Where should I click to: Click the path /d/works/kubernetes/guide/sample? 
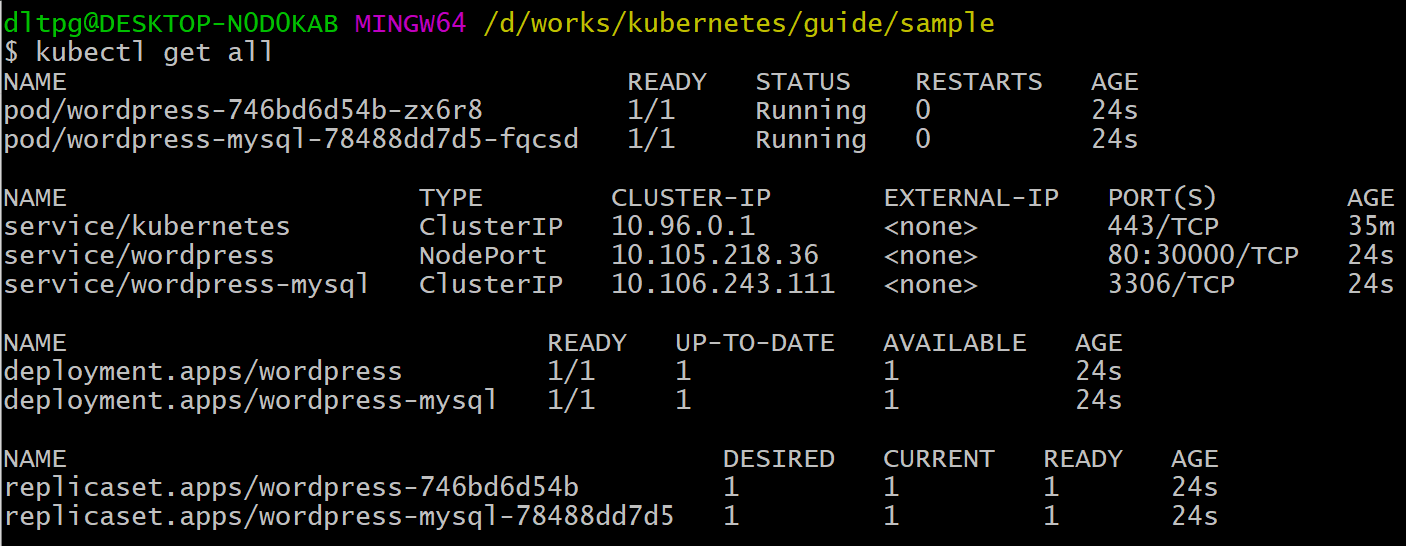point(739,23)
